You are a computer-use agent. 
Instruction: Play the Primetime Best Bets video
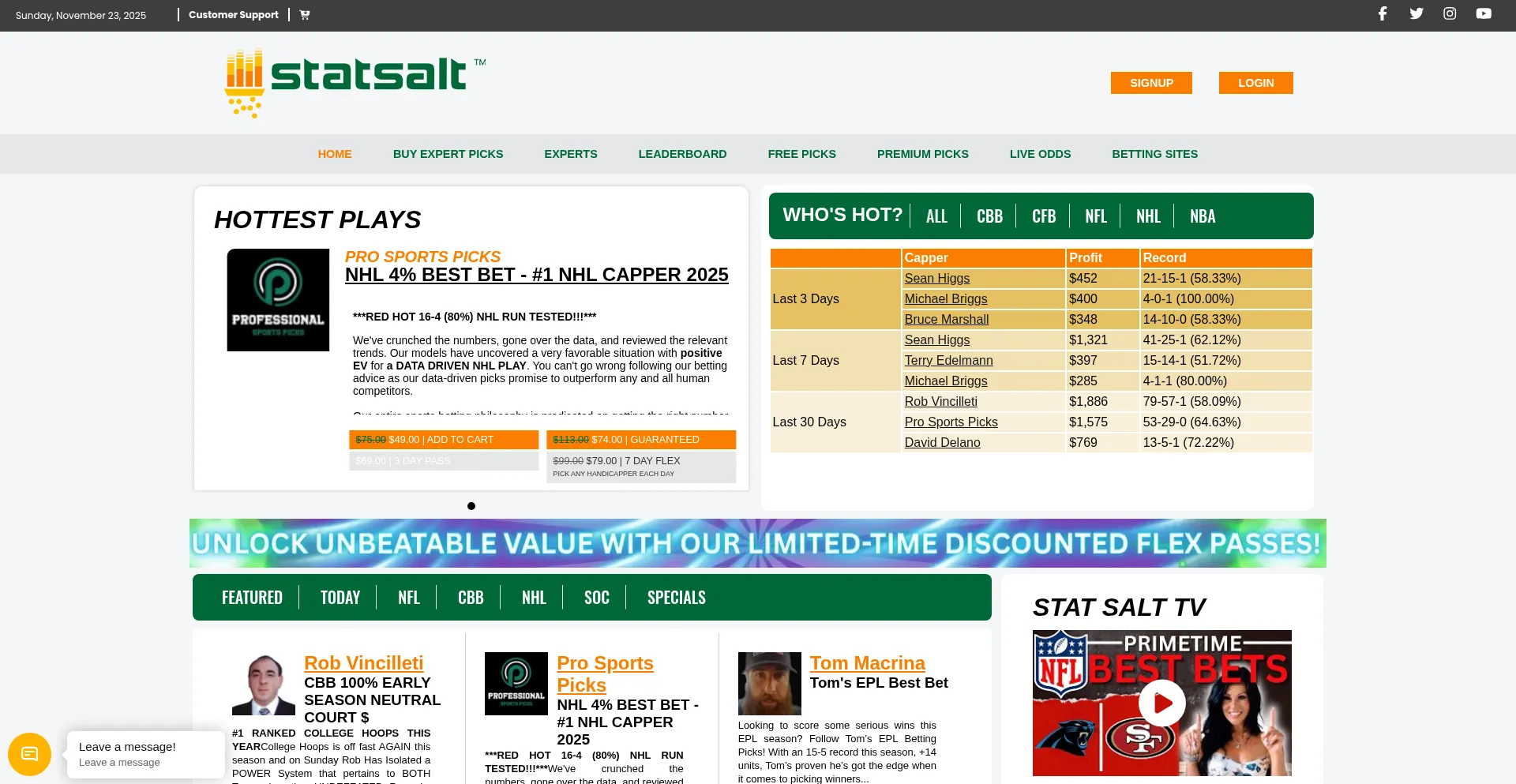[1161, 703]
